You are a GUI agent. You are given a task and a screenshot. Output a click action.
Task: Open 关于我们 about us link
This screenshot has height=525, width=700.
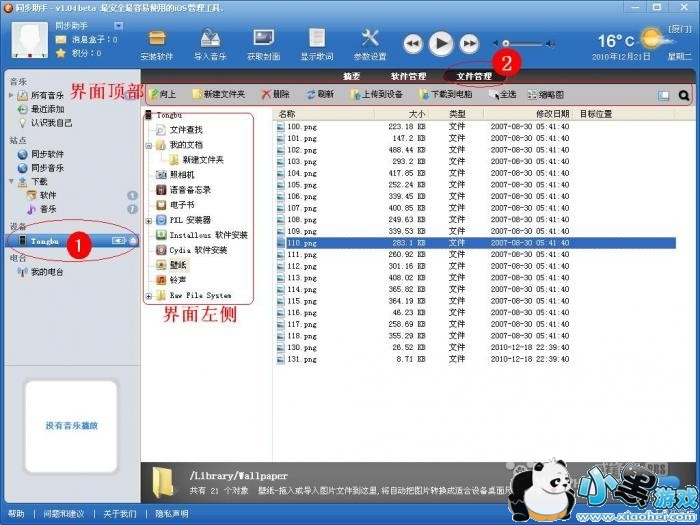tap(120, 514)
